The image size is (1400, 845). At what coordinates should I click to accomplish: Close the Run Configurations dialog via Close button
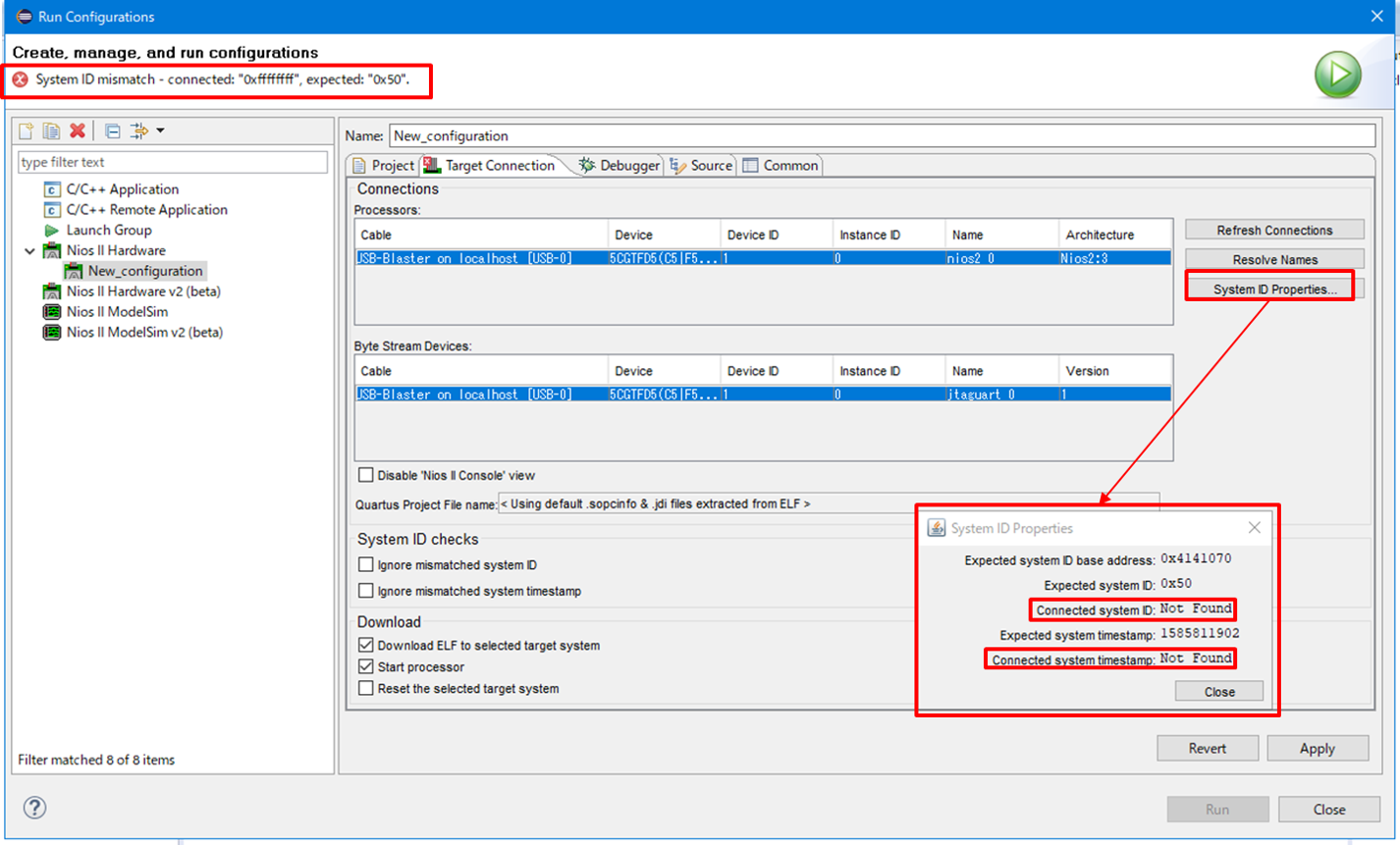[1329, 809]
